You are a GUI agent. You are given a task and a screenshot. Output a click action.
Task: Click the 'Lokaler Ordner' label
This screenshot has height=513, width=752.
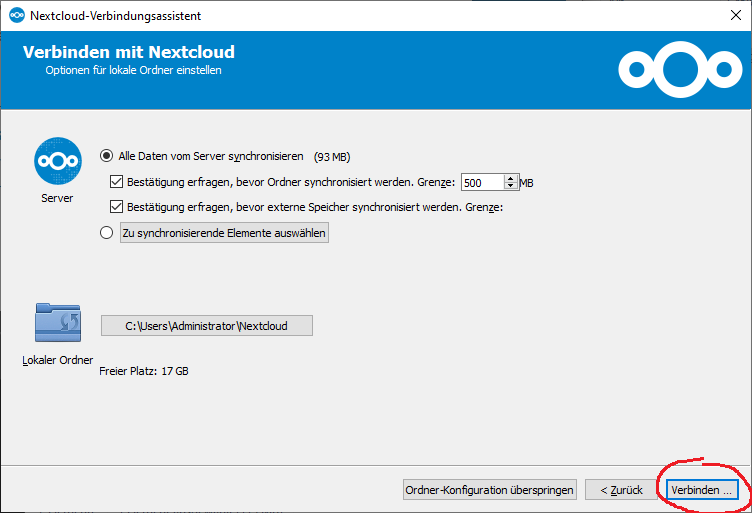click(x=58, y=360)
